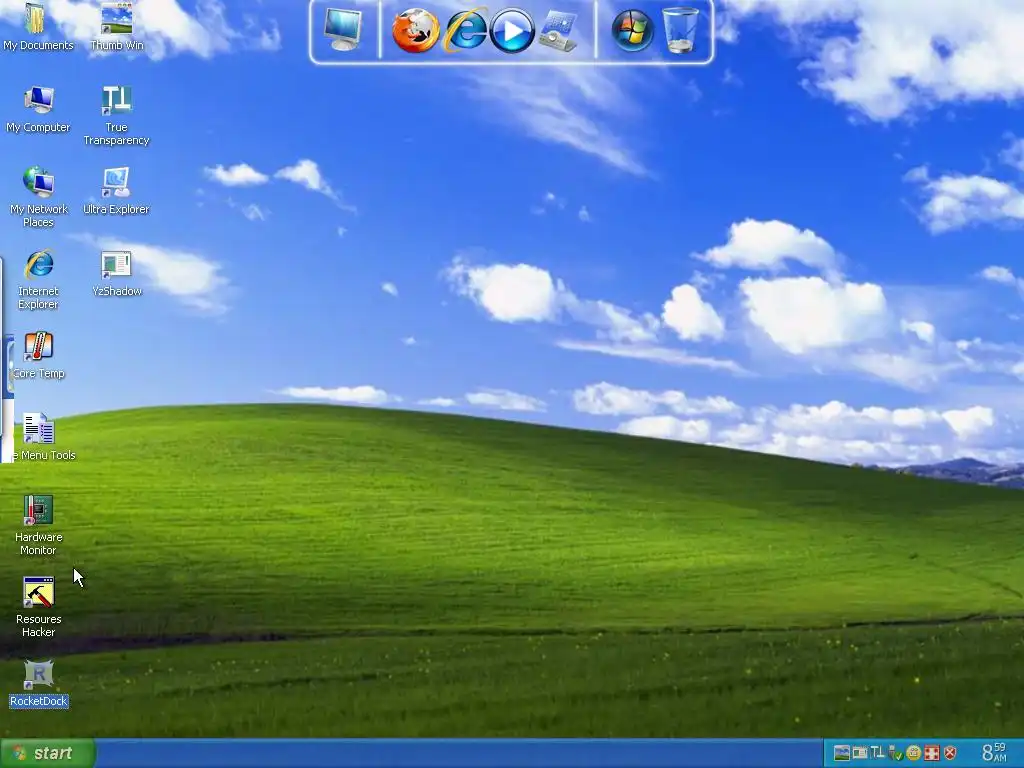Open the Thumb Win shortcut
The height and width of the screenshot is (768, 1024).
pos(116,25)
